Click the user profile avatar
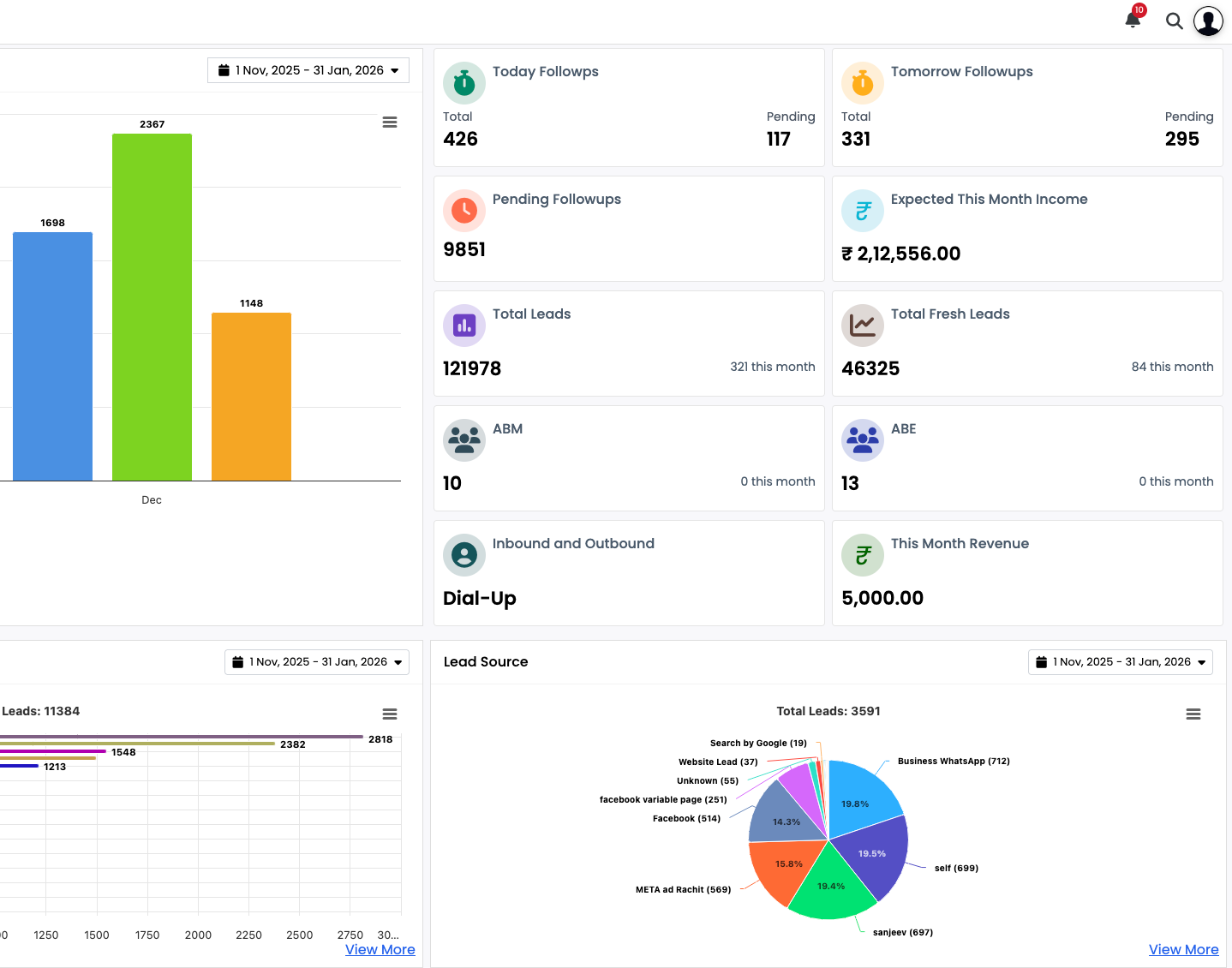 coord(1208,21)
